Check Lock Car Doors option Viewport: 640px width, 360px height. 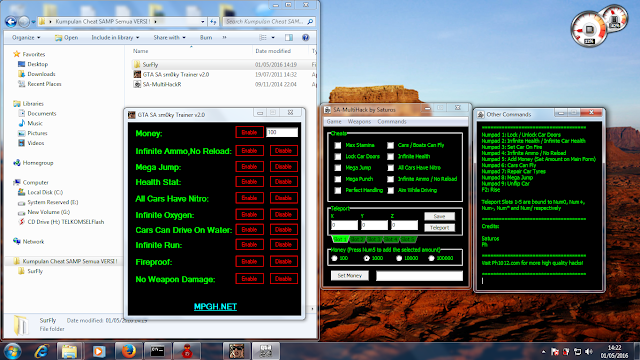(338, 157)
